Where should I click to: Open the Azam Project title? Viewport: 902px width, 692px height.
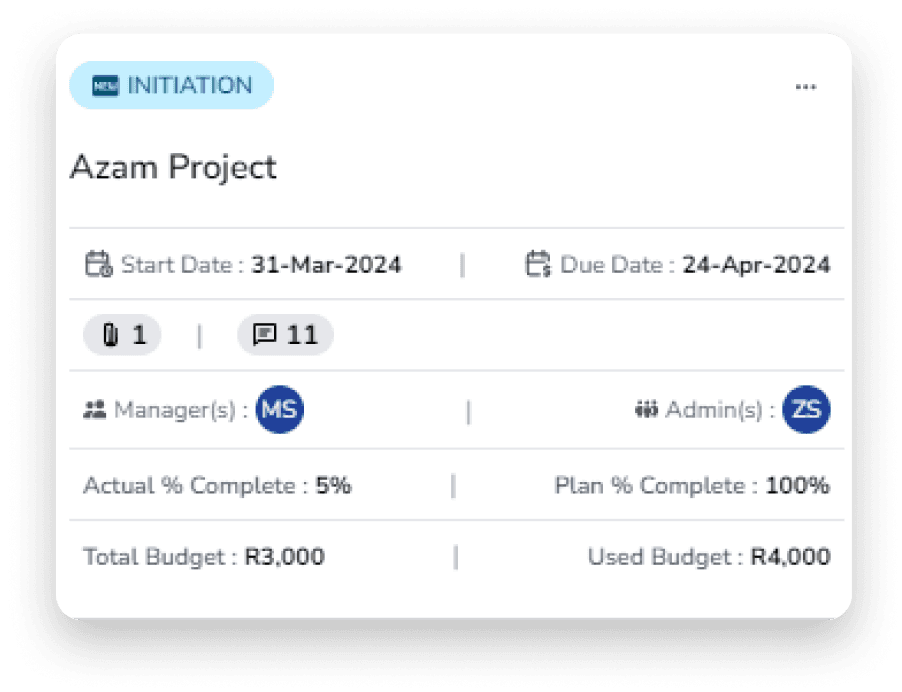pyautogui.click(x=173, y=167)
